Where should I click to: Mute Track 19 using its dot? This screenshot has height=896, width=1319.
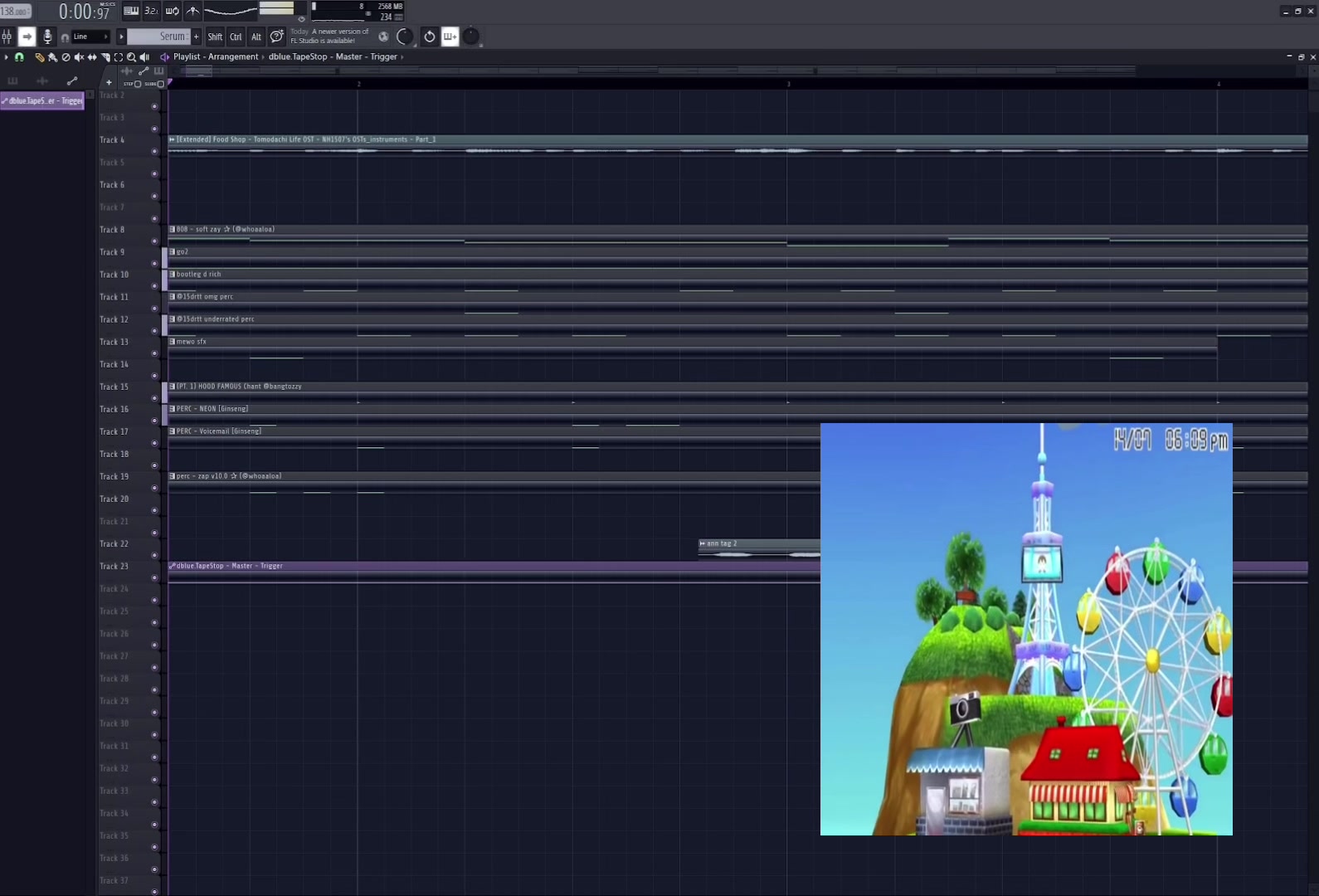point(154,488)
